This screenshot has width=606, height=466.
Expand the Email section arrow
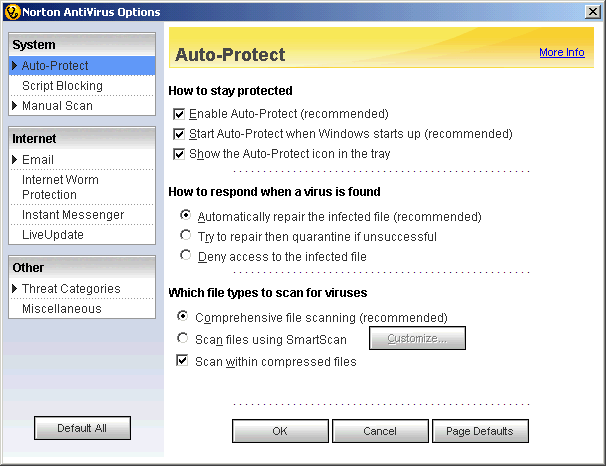click(15, 160)
